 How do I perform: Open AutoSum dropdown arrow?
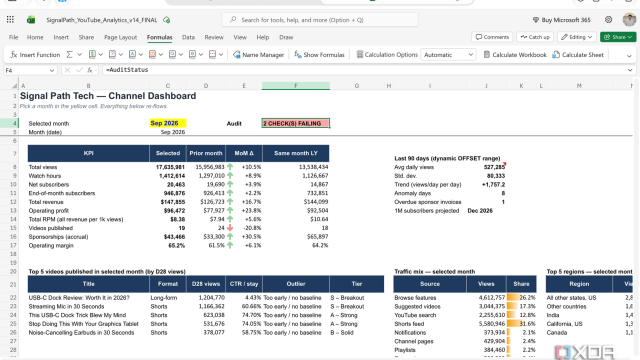(x=80, y=55)
